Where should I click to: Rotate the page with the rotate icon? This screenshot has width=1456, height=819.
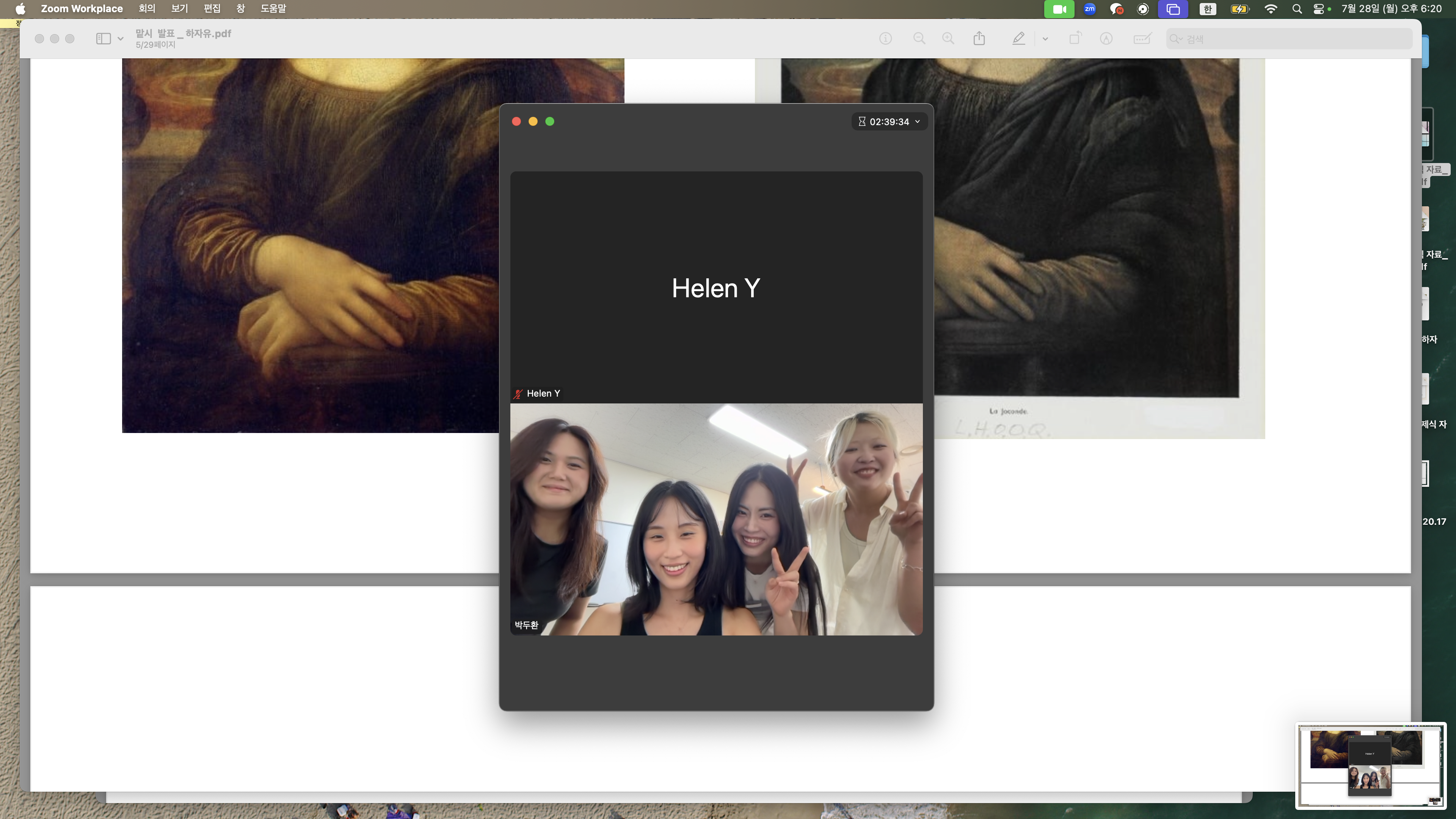1075,38
